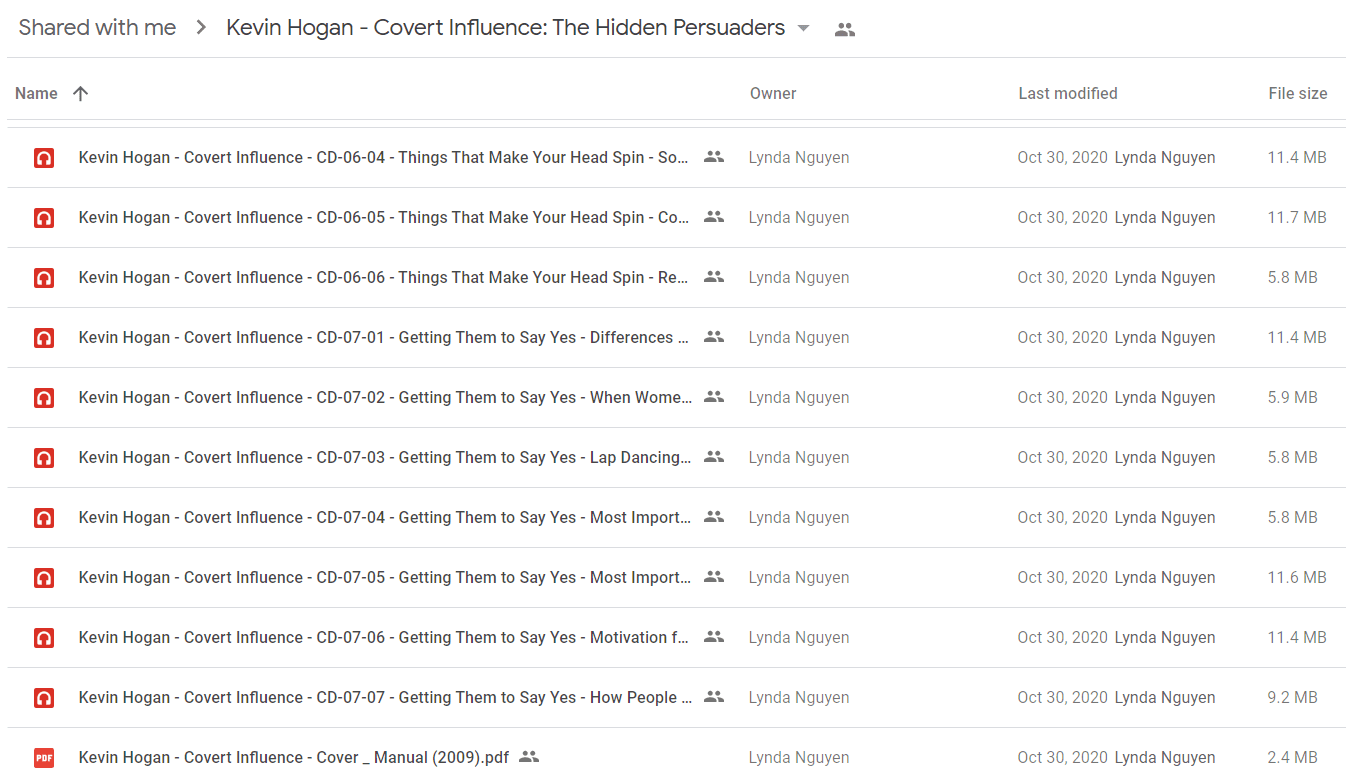Click owner Lynda Nguyen on CD-06-04 row
This screenshot has width=1346, height=778.
pyautogui.click(x=799, y=157)
